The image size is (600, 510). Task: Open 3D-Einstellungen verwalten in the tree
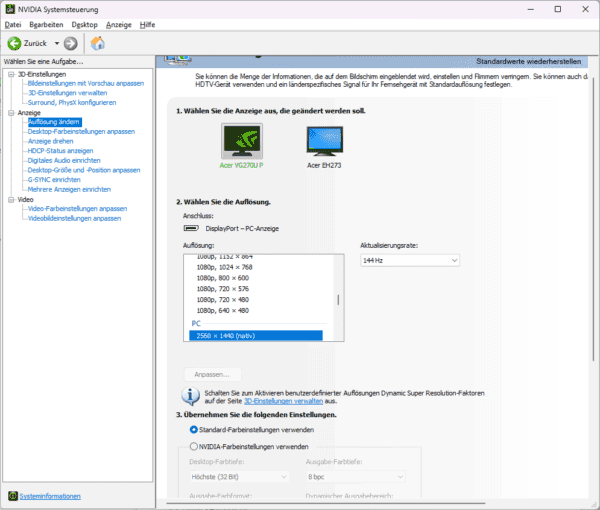[67, 93]
